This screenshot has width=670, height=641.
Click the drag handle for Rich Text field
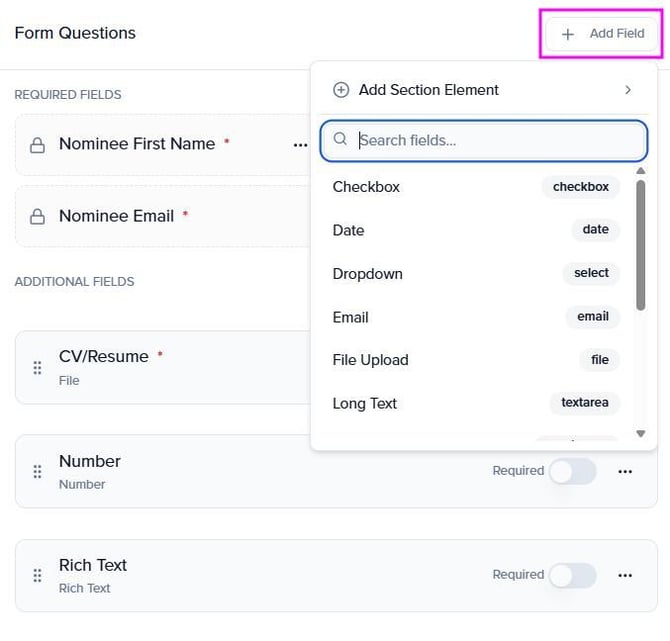tap(38, 575)
